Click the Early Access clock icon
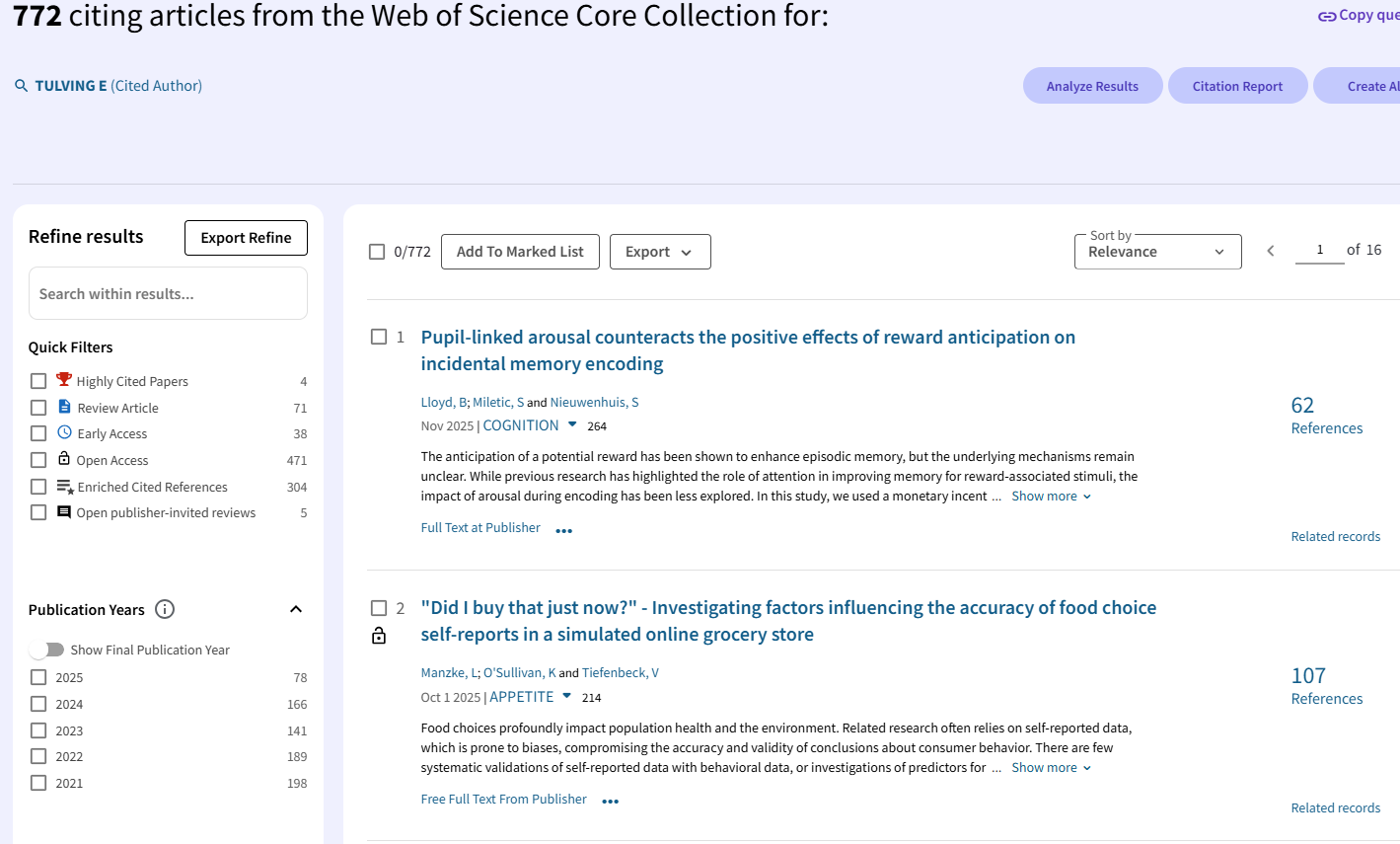The image size is (1400, 844). 64,432
